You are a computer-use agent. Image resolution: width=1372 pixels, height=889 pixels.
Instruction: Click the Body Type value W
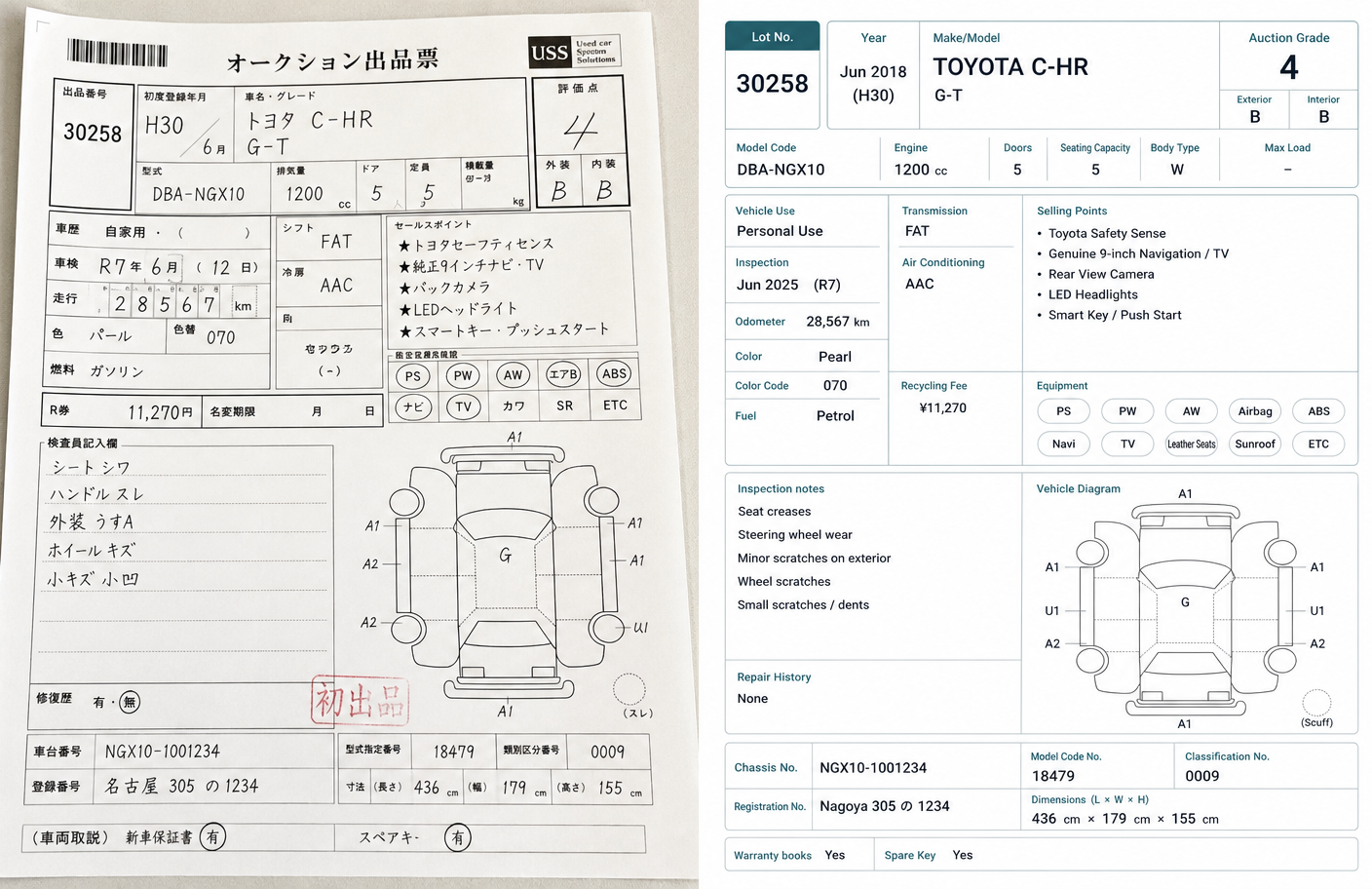click(1177, 170)
